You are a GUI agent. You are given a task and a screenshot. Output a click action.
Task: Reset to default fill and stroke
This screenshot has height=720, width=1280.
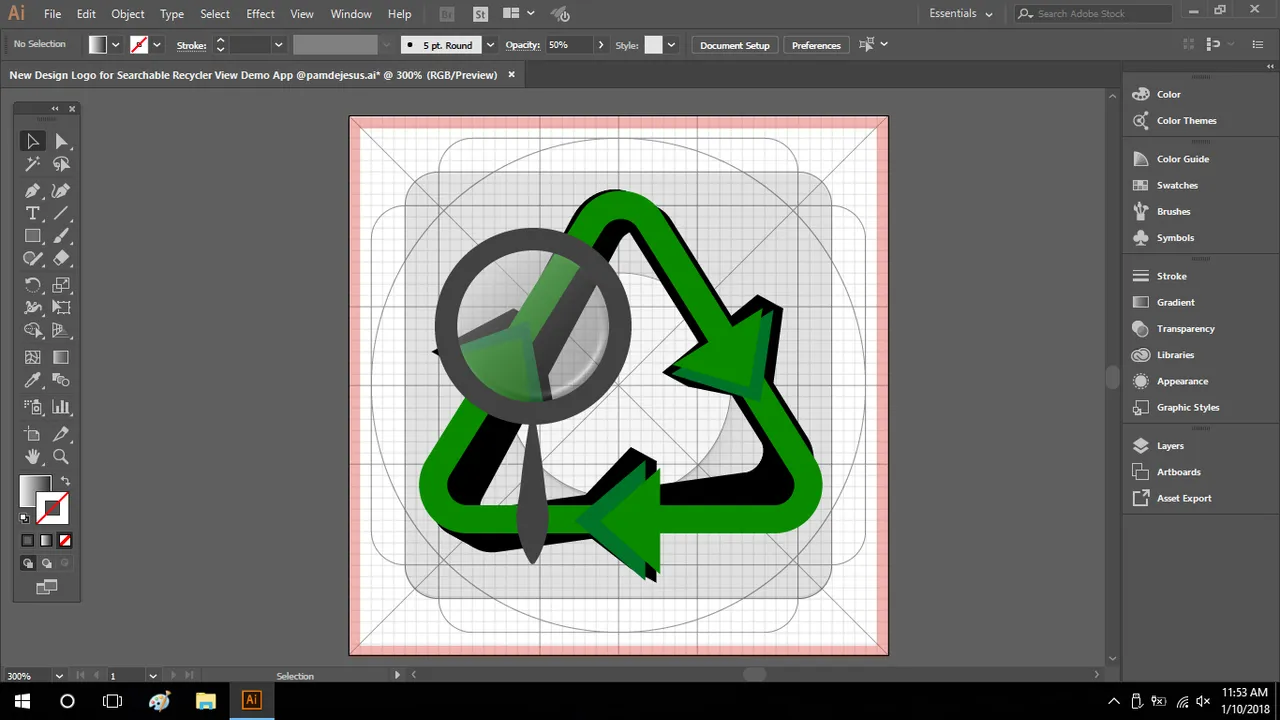(x=24, y=518)
